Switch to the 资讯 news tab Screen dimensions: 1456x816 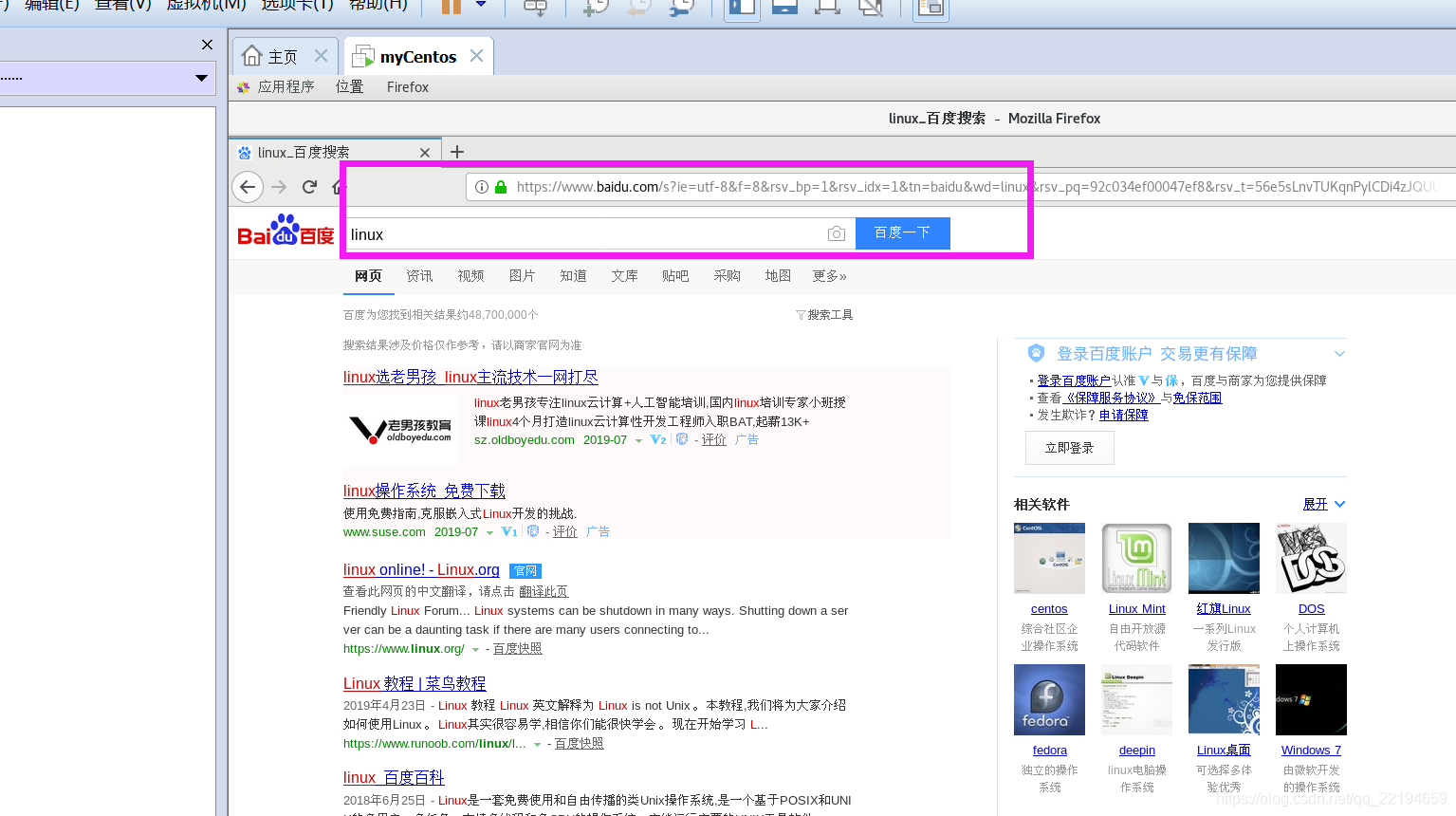(x=419, y=276)
